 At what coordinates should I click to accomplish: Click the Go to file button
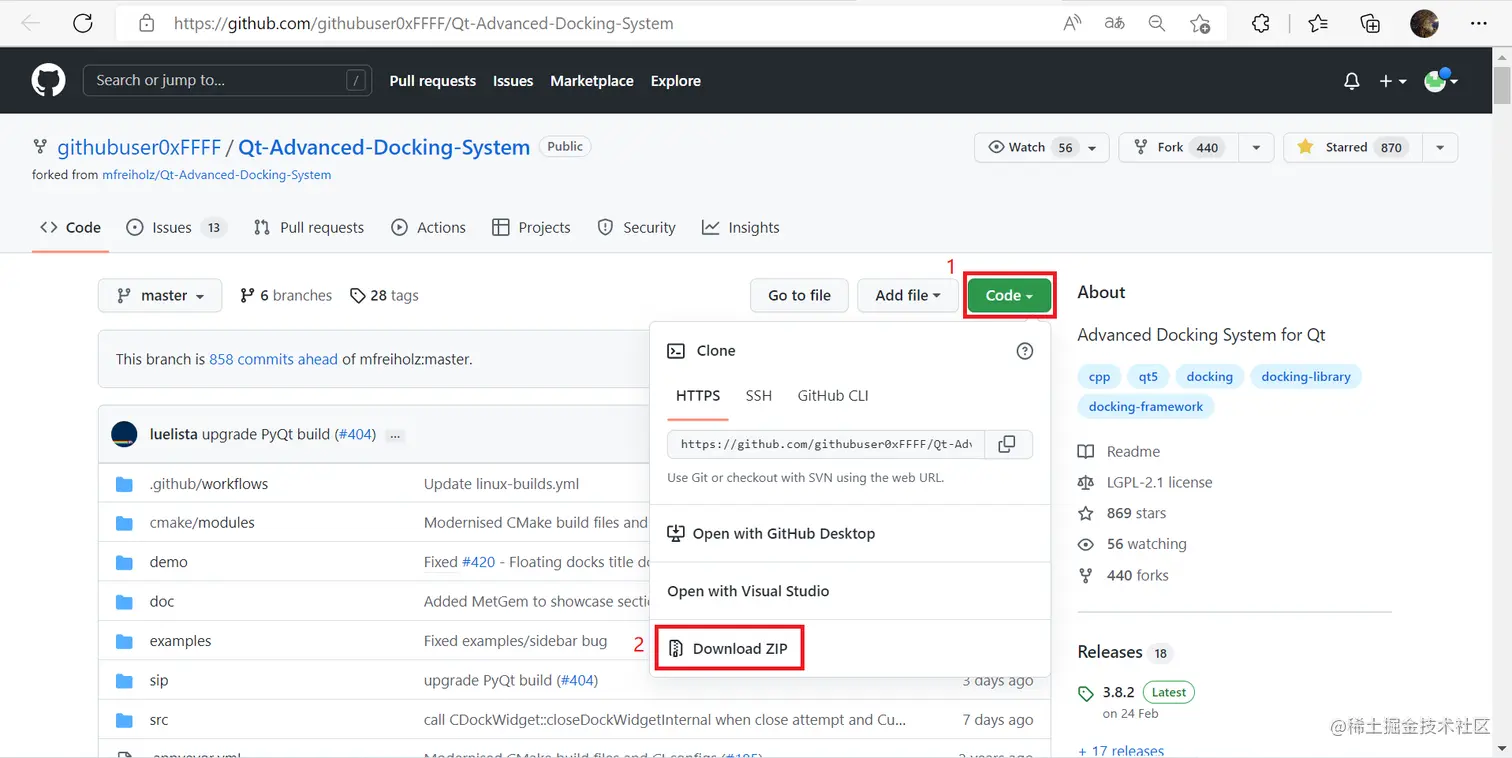[800, 296]
